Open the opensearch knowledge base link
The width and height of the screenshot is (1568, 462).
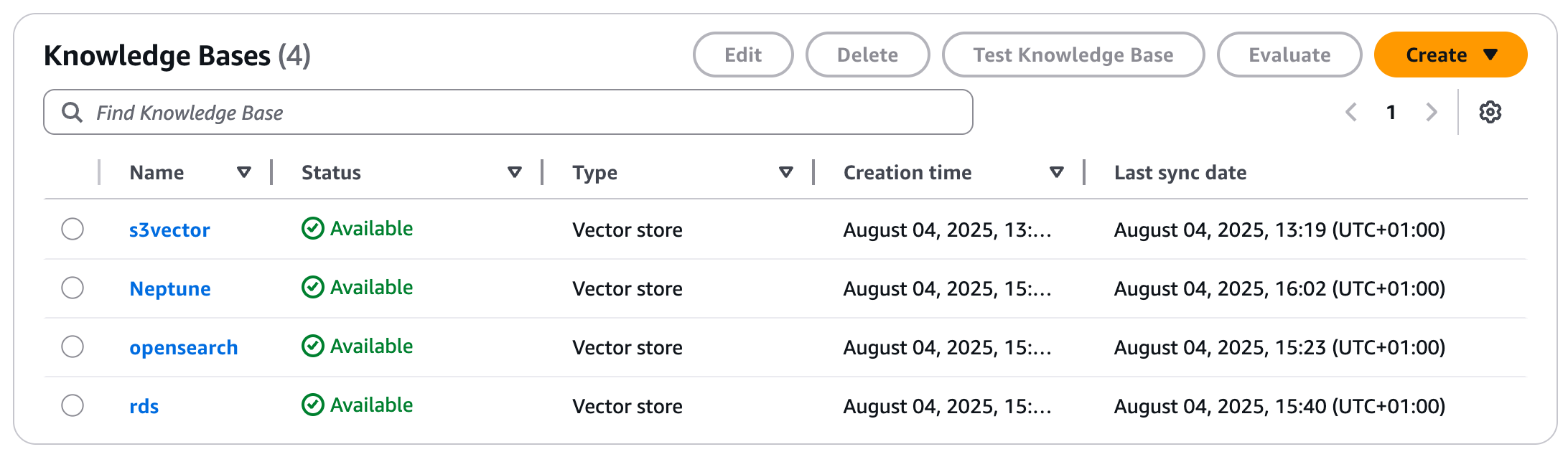[x=183, y=347]
